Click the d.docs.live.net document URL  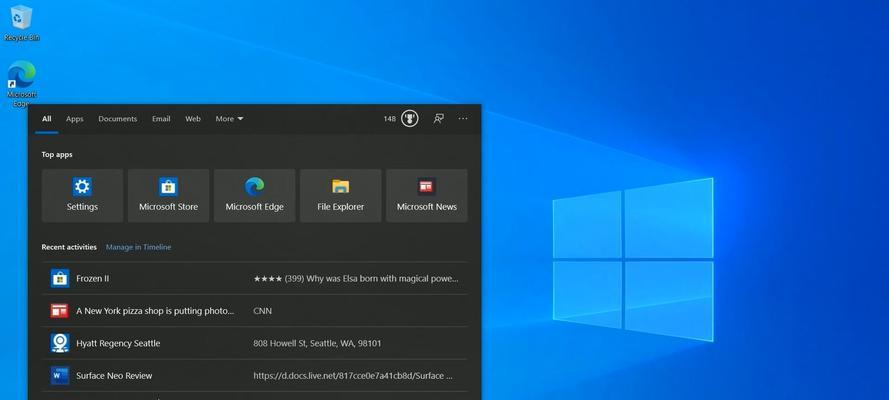pyautogui.click(x=353, y=376)
